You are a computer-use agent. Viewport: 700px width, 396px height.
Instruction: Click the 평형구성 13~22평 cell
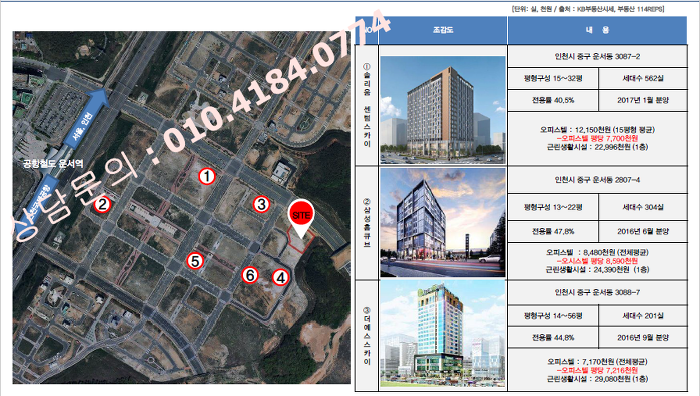pos(553,207)
